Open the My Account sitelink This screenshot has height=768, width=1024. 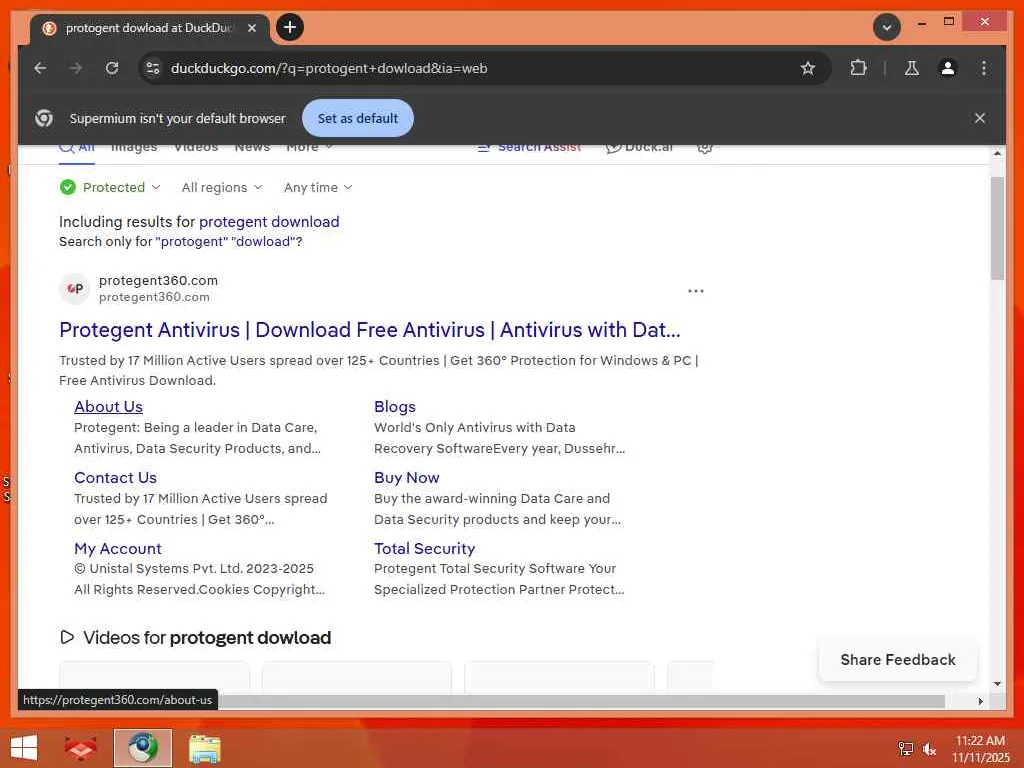tap(118, 549)
